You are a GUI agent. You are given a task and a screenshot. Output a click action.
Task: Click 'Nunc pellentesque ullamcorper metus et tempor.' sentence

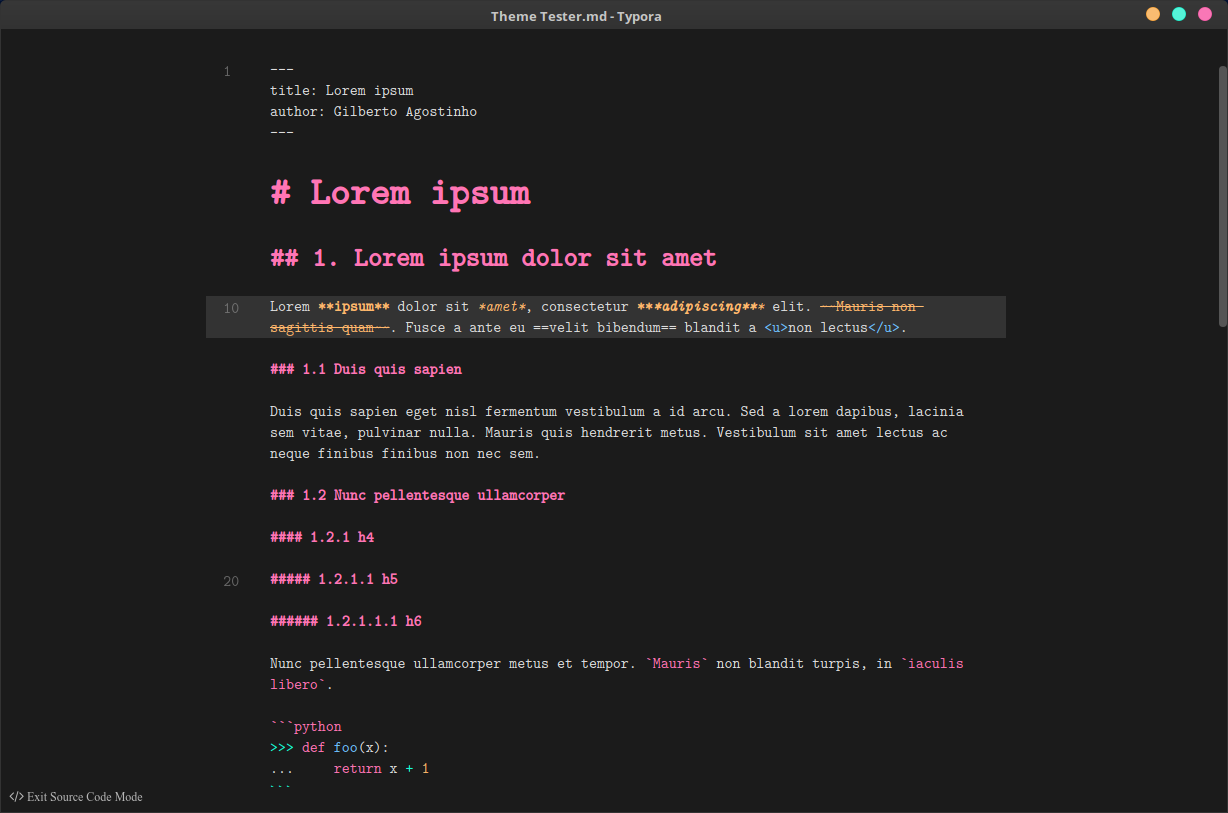click(x=453, y=663)
